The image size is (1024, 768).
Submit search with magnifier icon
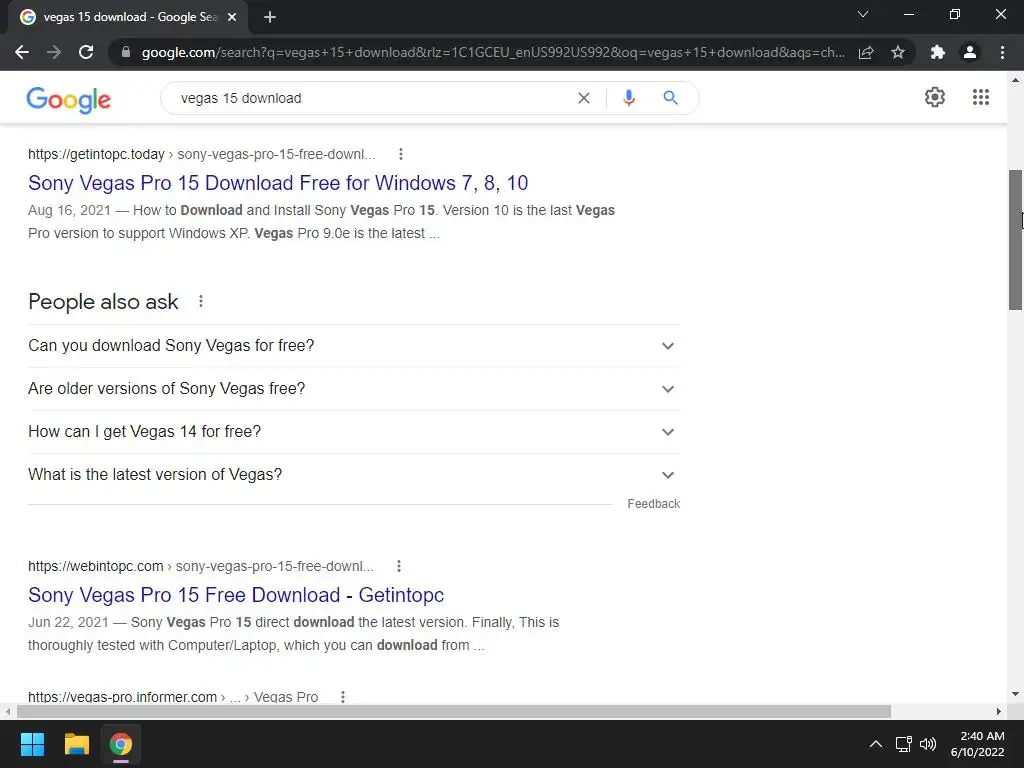(x=670, y=98)
